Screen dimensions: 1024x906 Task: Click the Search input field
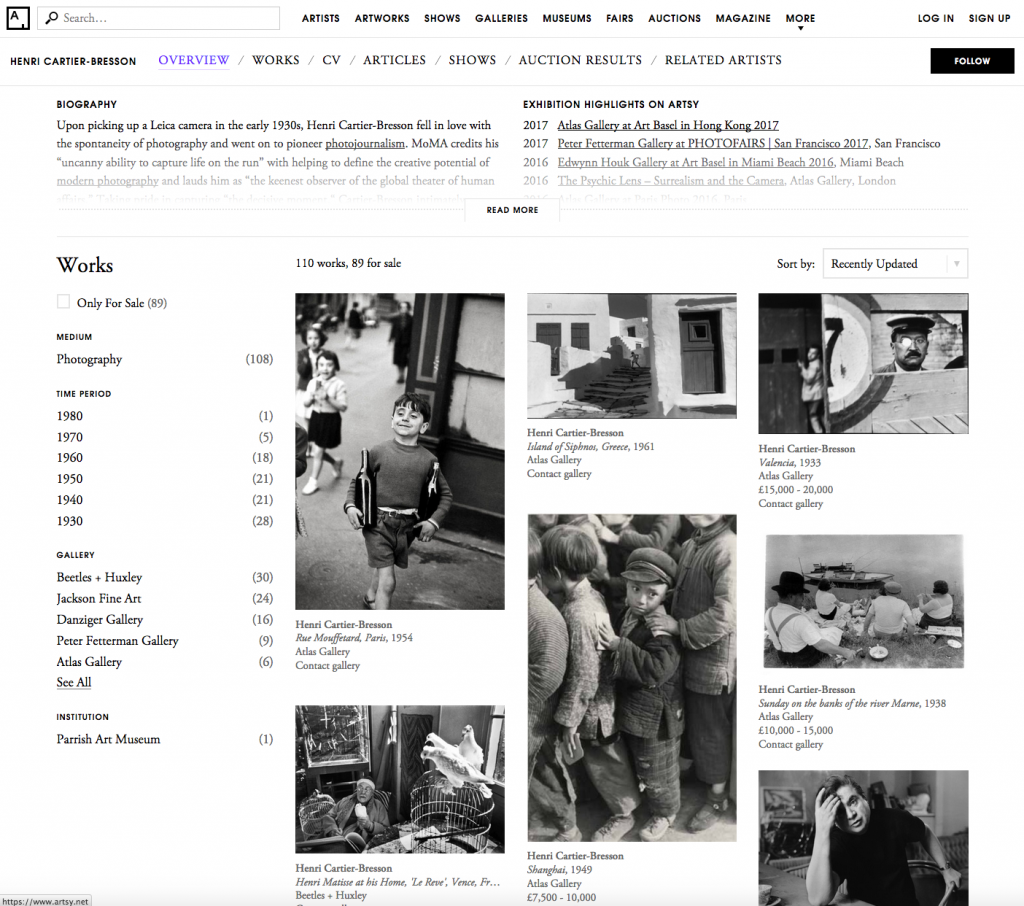click(159, 18)
